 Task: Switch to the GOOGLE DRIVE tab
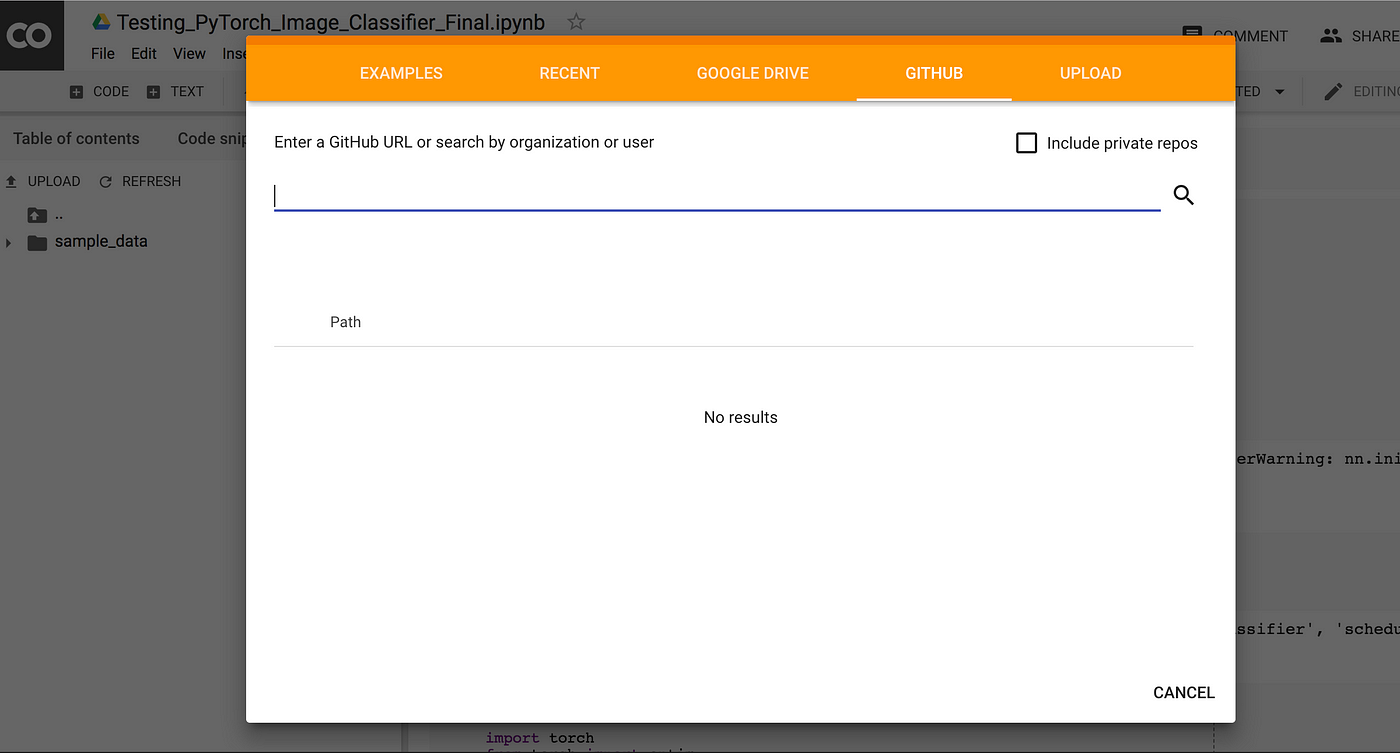(x=753, y=73)
